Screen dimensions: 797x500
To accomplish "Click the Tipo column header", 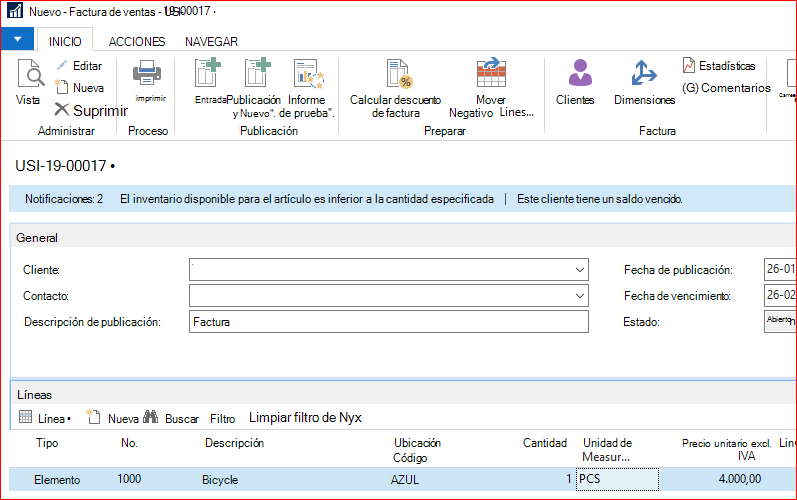I will [x=47, y=443].
